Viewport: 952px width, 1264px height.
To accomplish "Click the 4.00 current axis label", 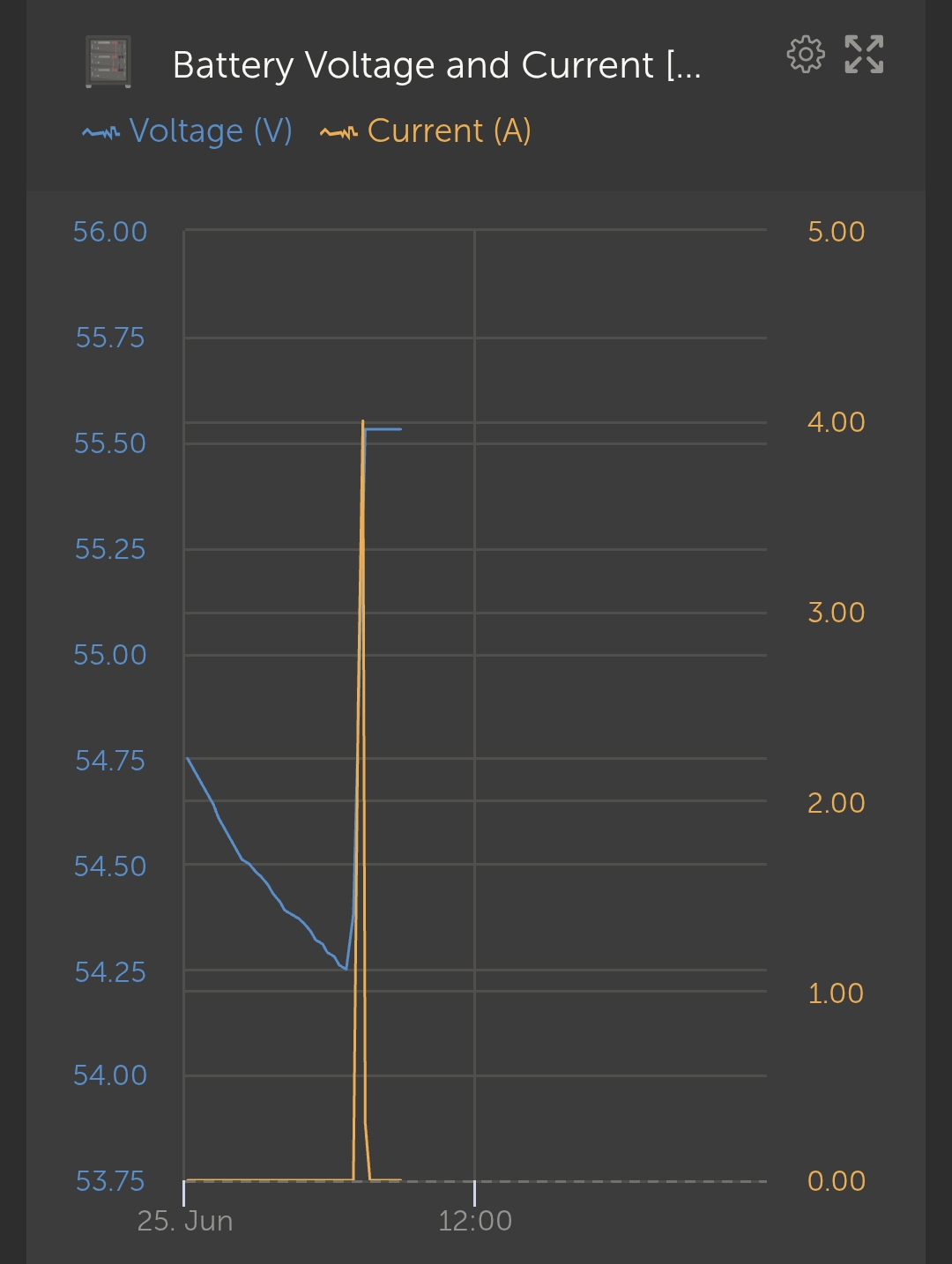I will (x=836, y=422).
